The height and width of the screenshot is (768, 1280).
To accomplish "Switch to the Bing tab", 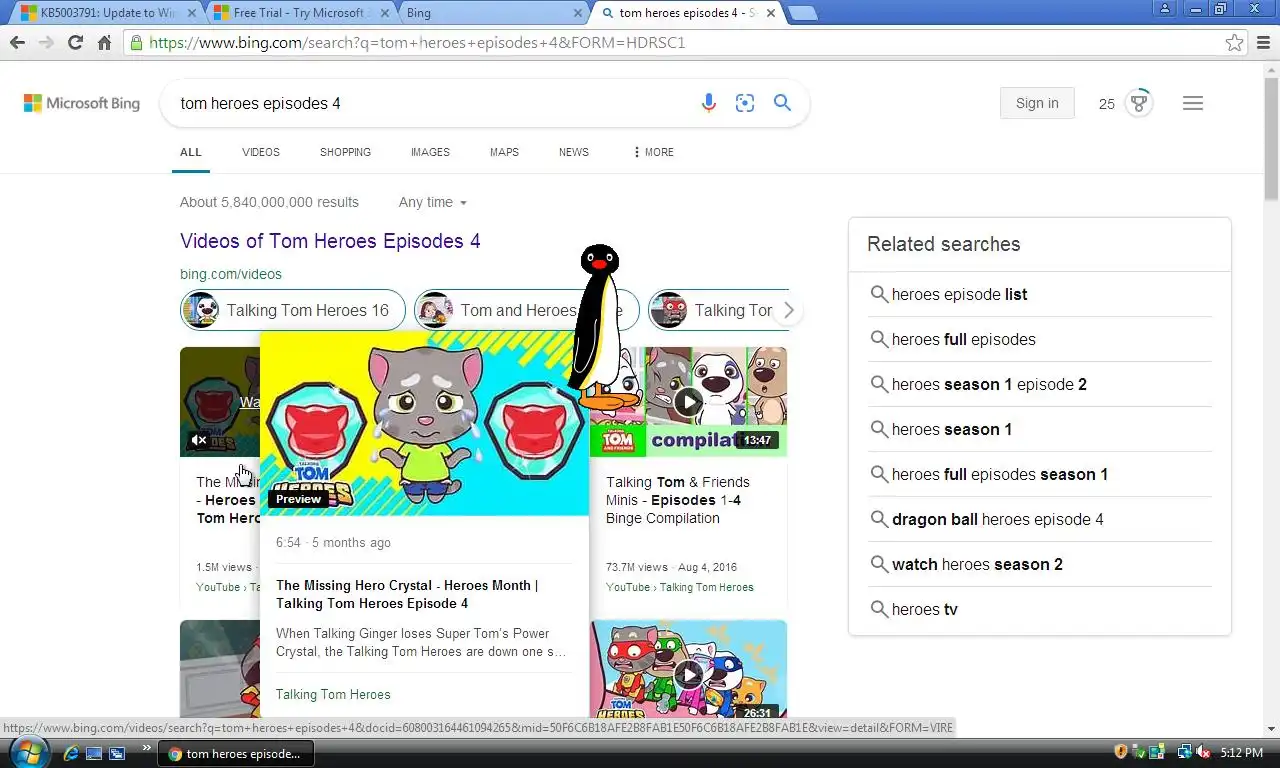I will (x=490, y=13).
